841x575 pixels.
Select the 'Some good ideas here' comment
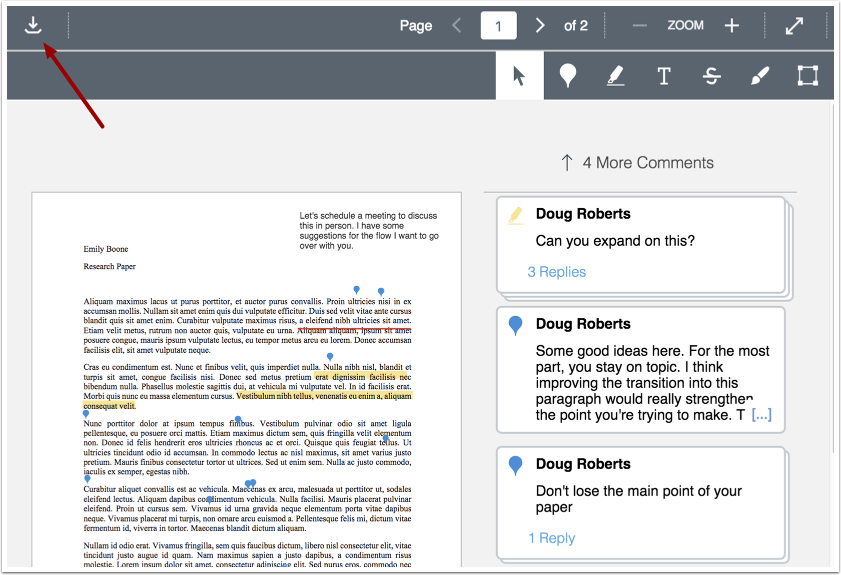tap(641, 370)
